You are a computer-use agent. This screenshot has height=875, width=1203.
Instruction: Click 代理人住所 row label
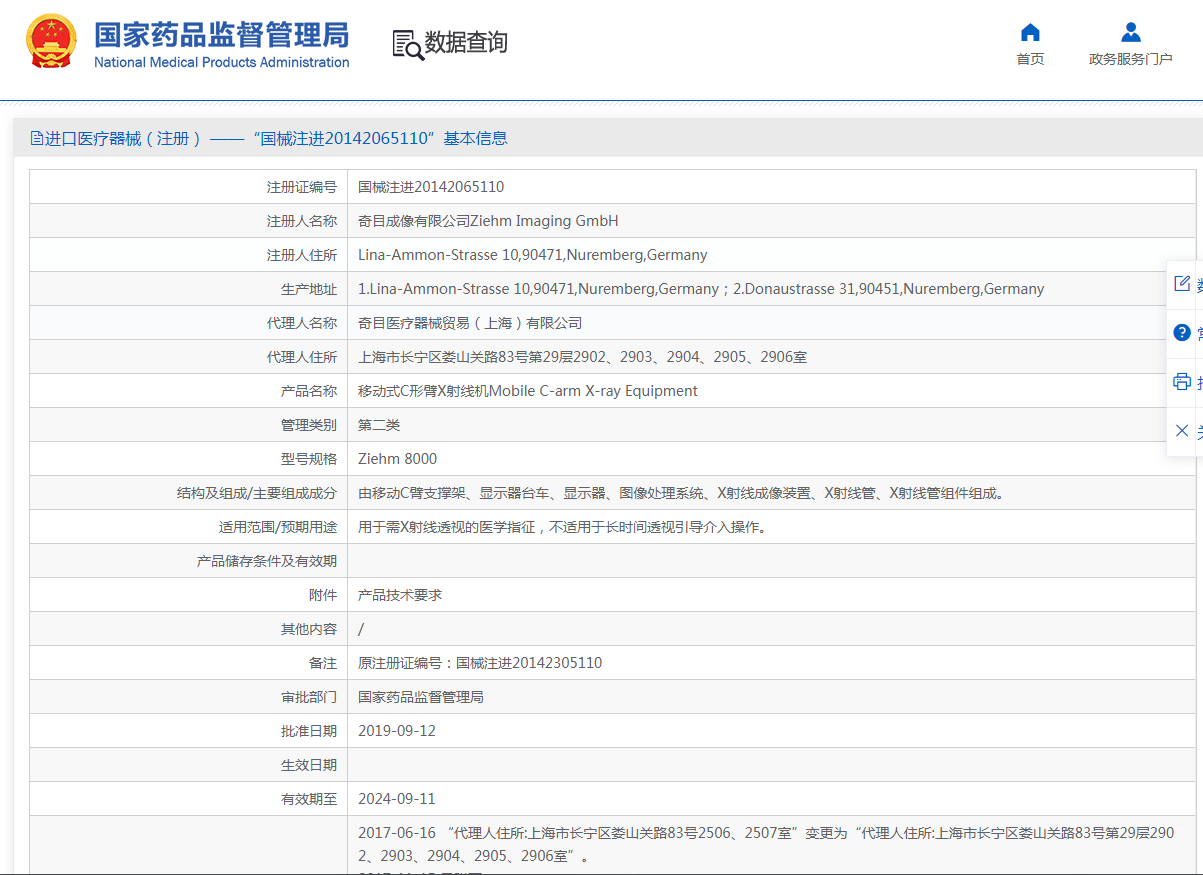coord(302,357)
